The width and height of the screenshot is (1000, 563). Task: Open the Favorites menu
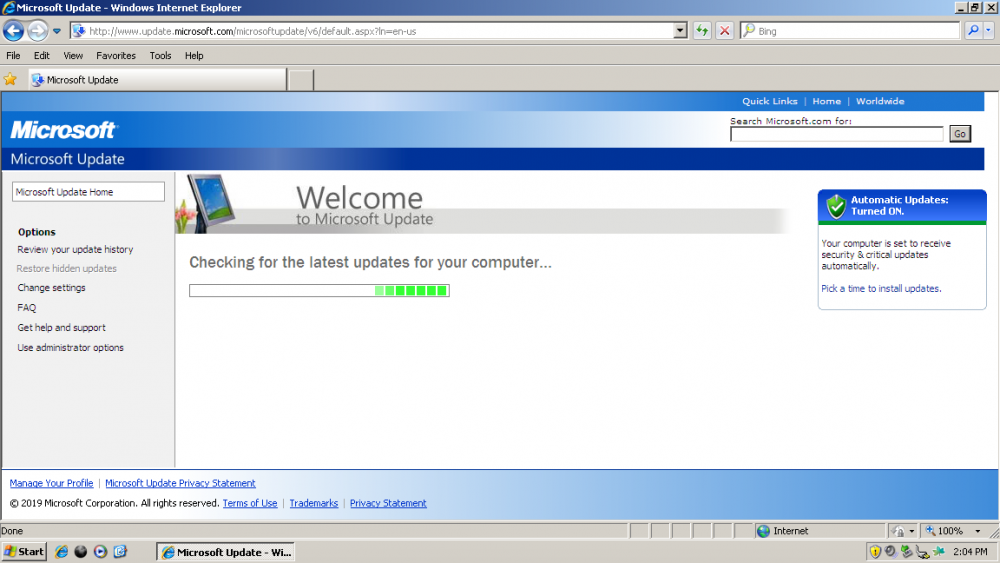click(116, 55)
